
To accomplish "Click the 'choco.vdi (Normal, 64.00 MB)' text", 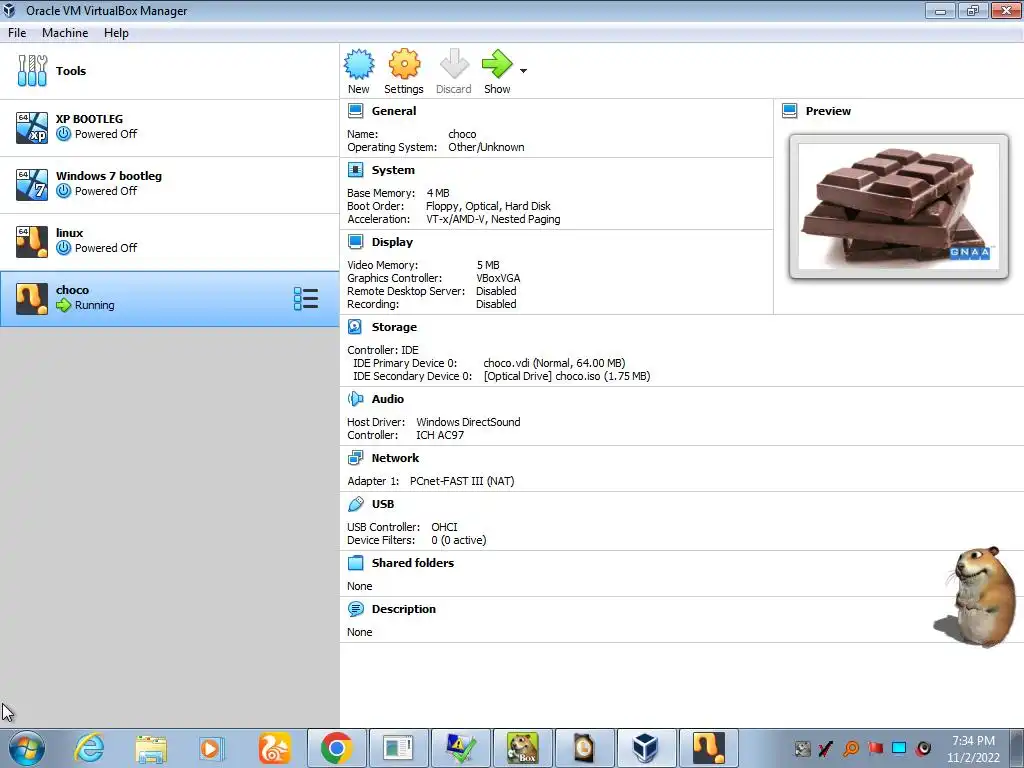I will pyautogui.click(x=554, y=363).
